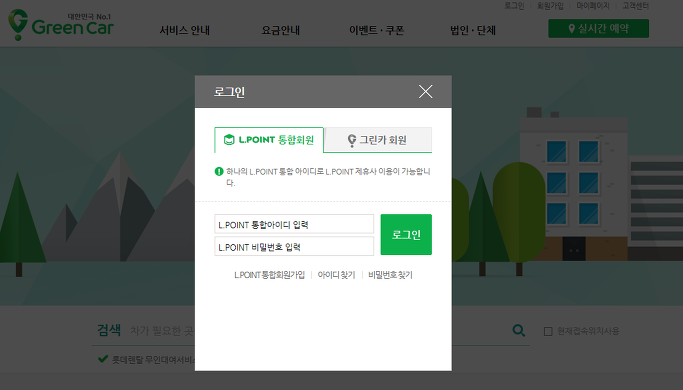This screenshot has height=390, width=683.
Task: Click the Green Car logo
Action: pyautogui.click(x=61, y=25)
